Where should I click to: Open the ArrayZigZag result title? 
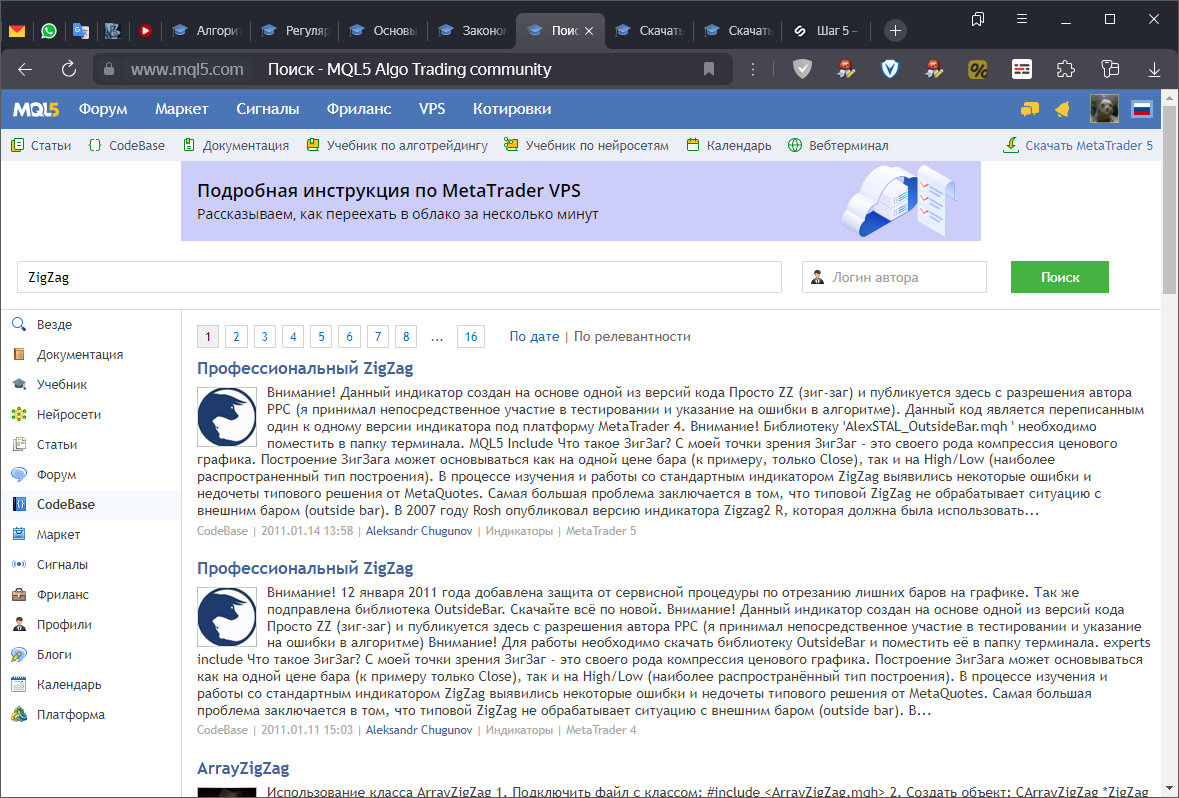[243, 768]
